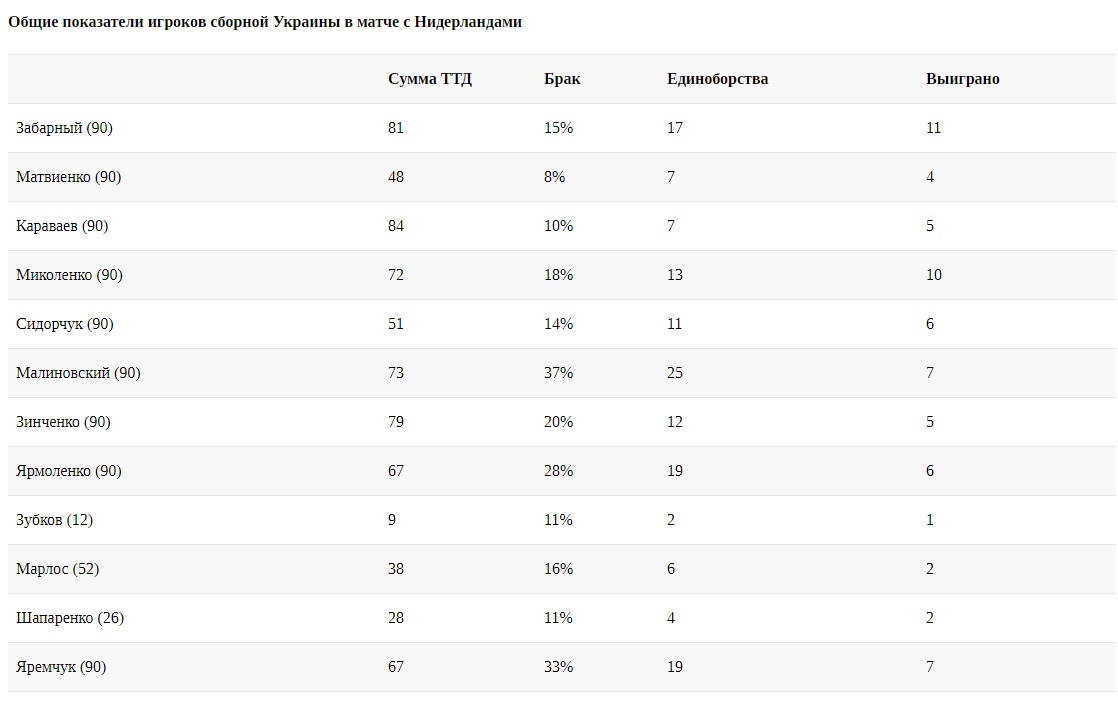This screenshot has width=1118, height=706.
Task: Click the "Сумма ТТД" column header
Action: (430, 79)
